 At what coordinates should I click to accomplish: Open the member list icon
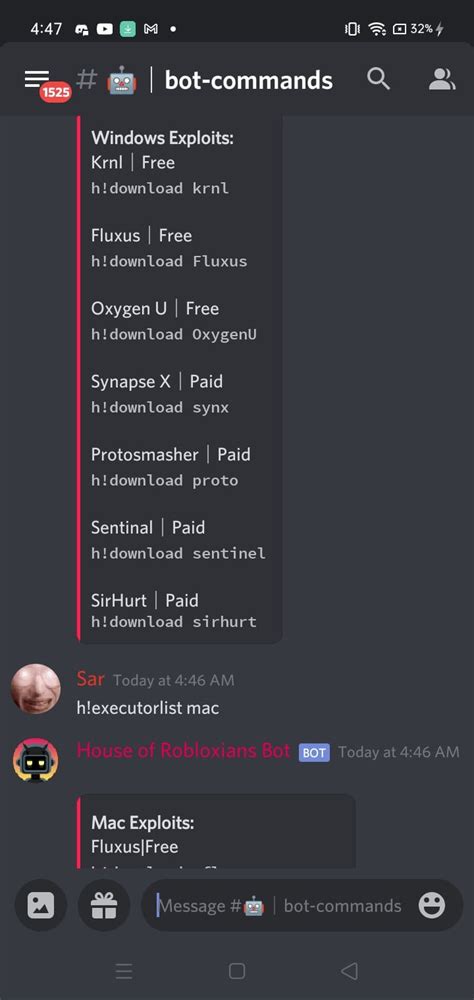(x=441, y=79)
